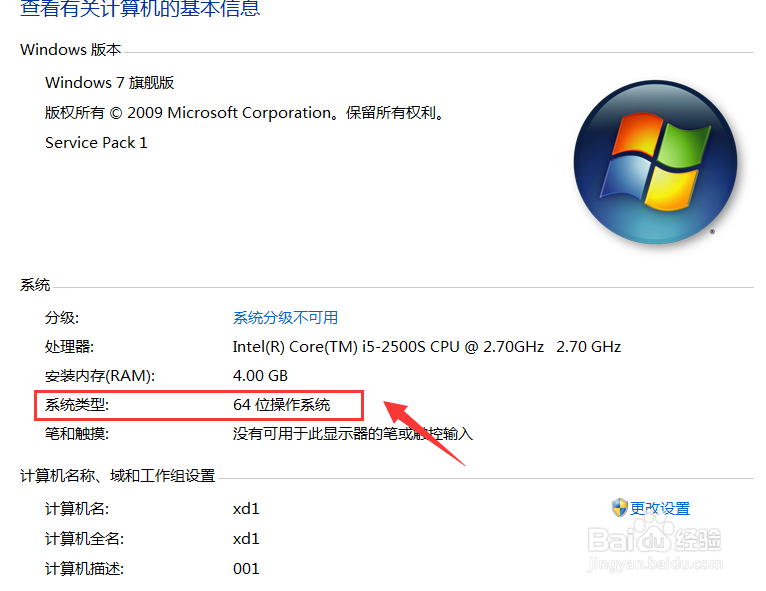
Task: Click the 4.00 GB installed memory value
Action: tap(260, 376)
